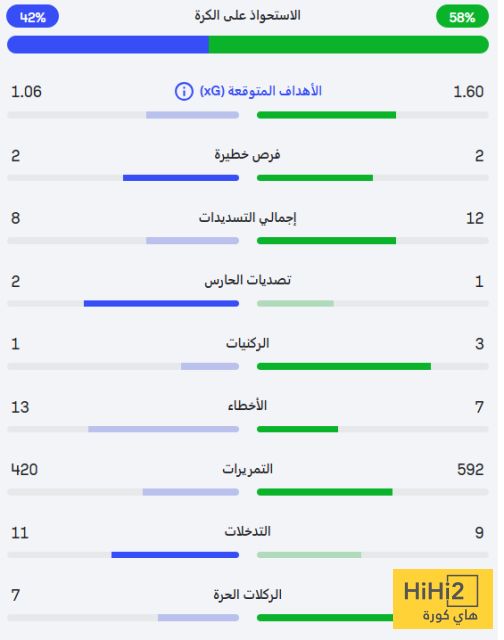Click the xG info icon
Screen dimensions: 504x640
coord(184,91)
